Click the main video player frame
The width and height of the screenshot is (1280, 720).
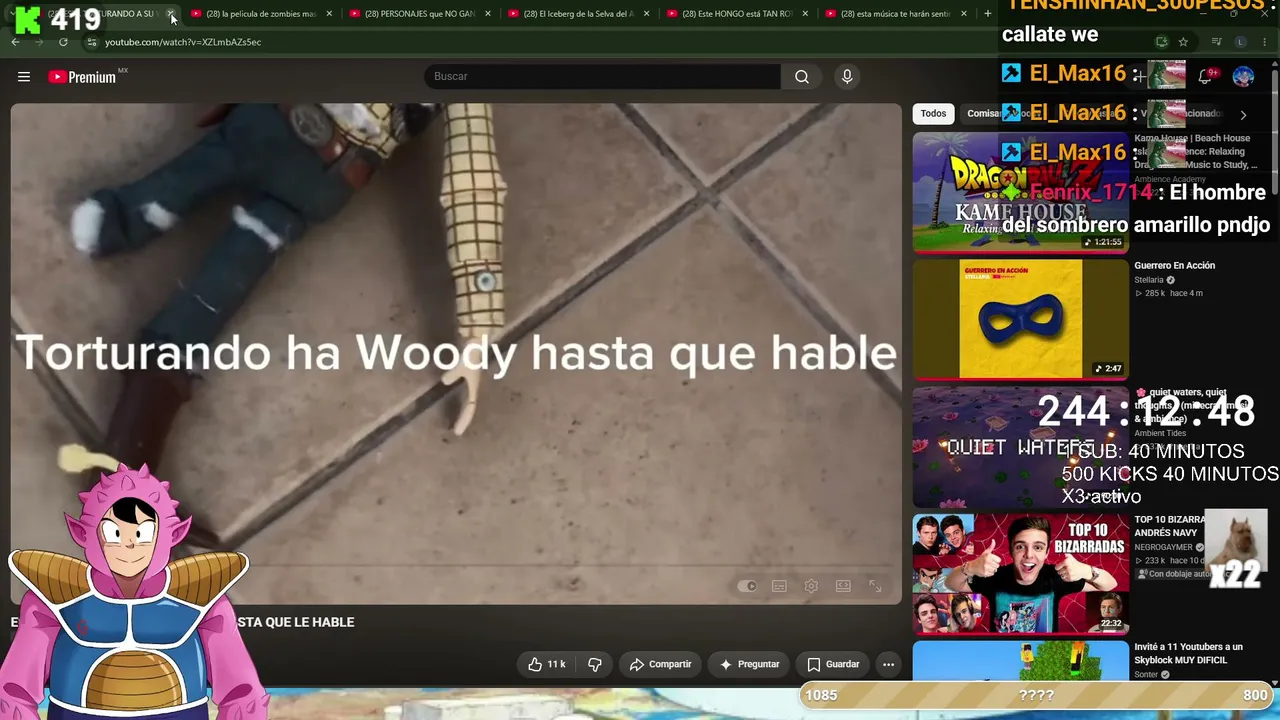(x=456, y=354)
